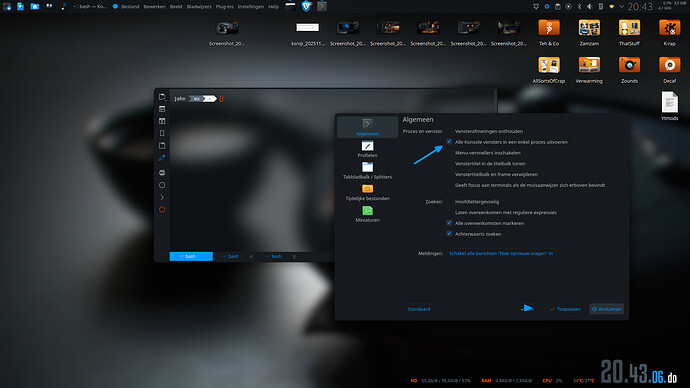Open the Krap desktop folder

click(x=669, y=33)
